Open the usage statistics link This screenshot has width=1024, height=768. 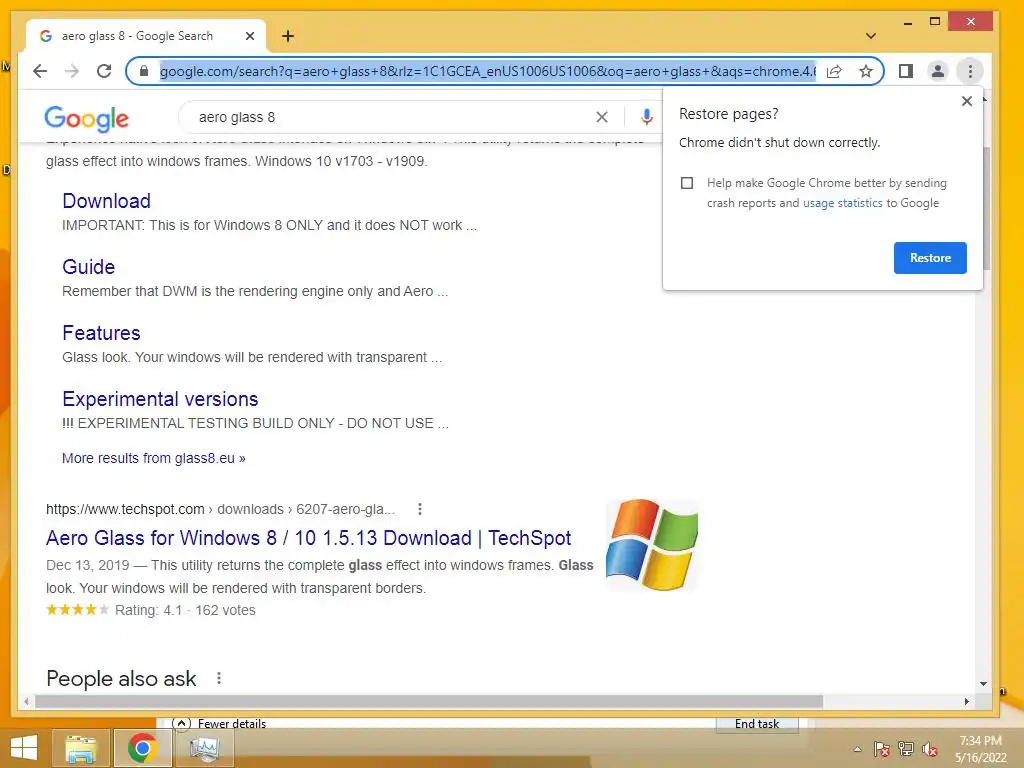[x=842, y=203]
